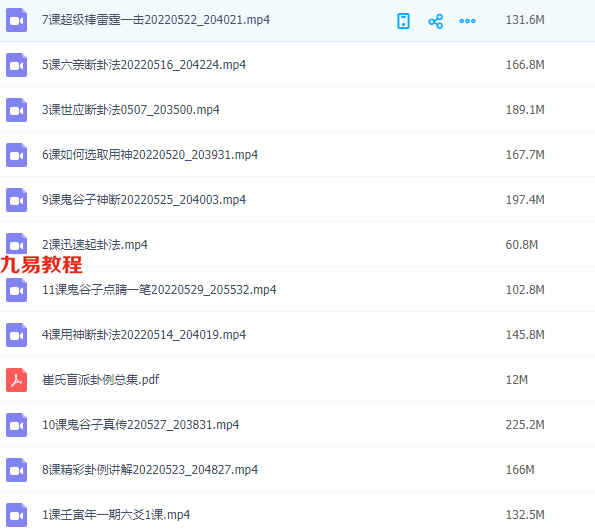Click the video icon of 8课精彩卦例讲解 file
595x529 pixels.
pos(16,470)
